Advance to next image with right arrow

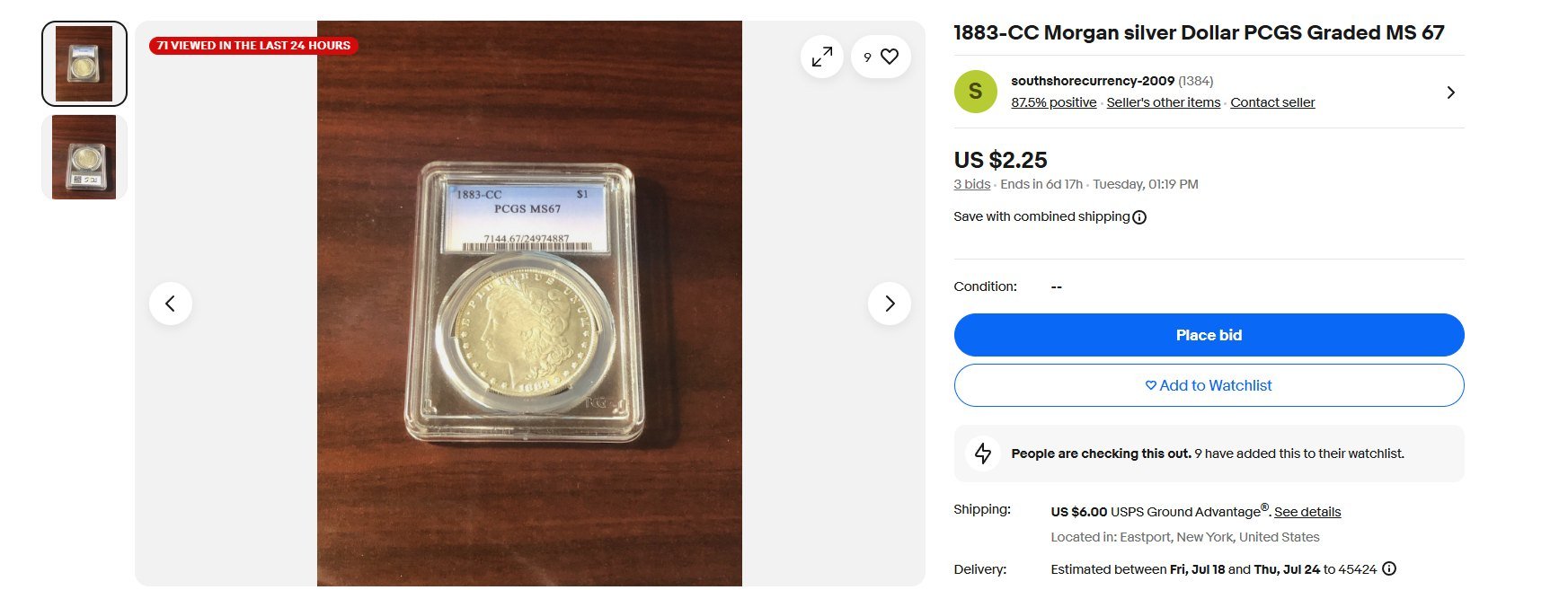pos(890,304)
